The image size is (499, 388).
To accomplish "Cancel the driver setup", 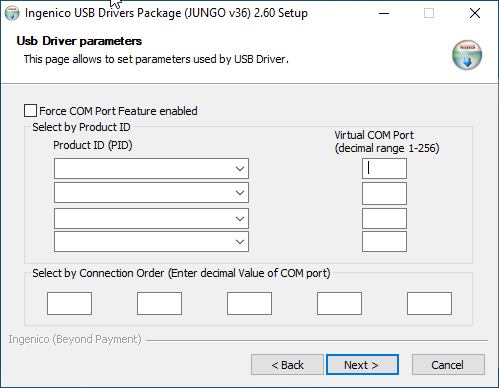I will pyautogui.click(x=448, y=365).
